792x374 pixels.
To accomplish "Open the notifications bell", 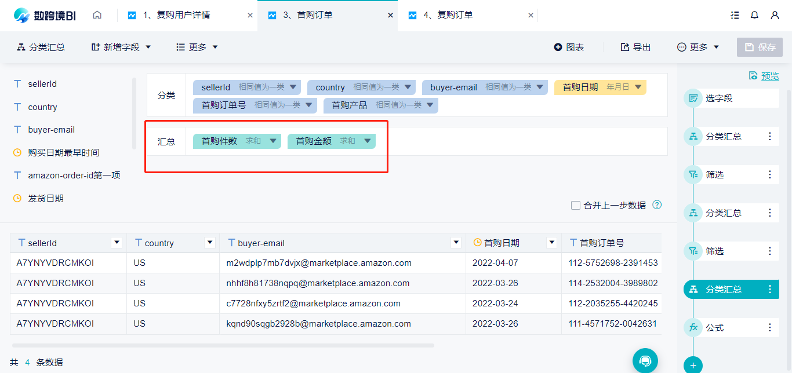I will click(755, 16).
